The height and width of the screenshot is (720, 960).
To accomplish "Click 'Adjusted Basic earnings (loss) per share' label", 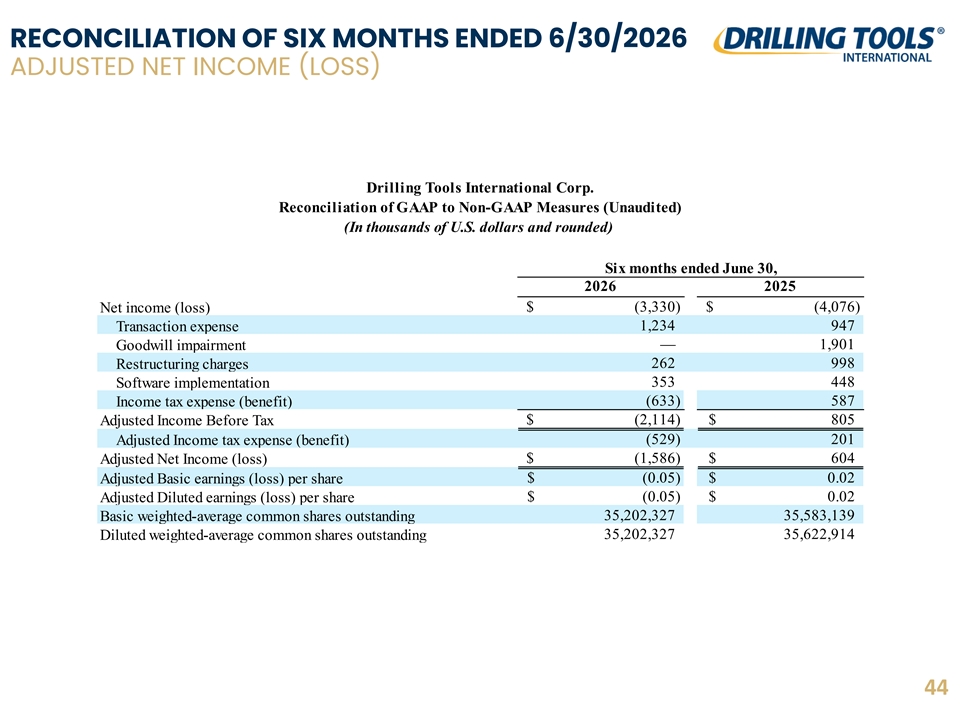I will (221, 479).
